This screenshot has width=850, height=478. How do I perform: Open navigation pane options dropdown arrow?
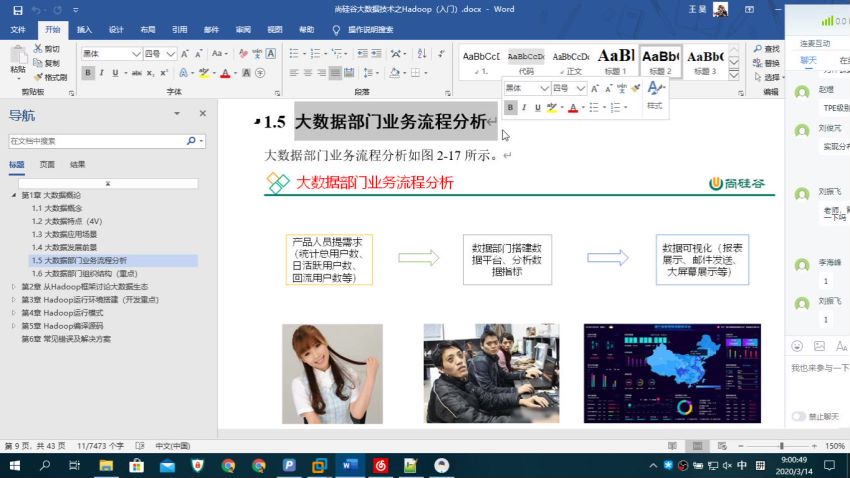pyautogui.click(x=177, y=113)
